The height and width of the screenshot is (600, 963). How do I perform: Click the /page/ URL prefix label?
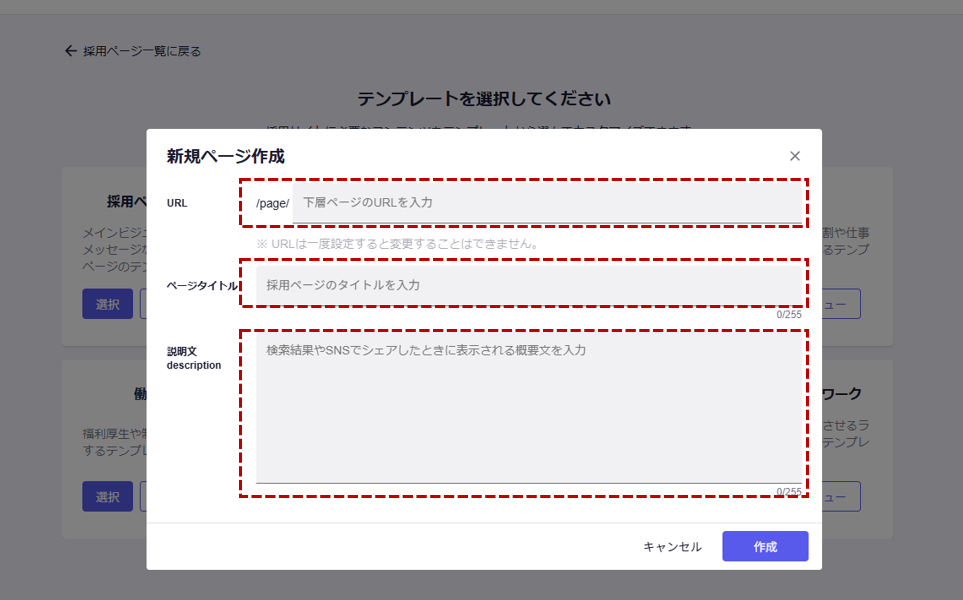point(272,203)
